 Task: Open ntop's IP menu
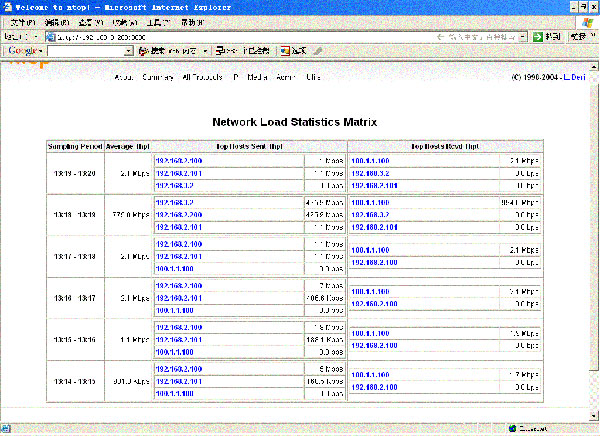tap(236, 77)
